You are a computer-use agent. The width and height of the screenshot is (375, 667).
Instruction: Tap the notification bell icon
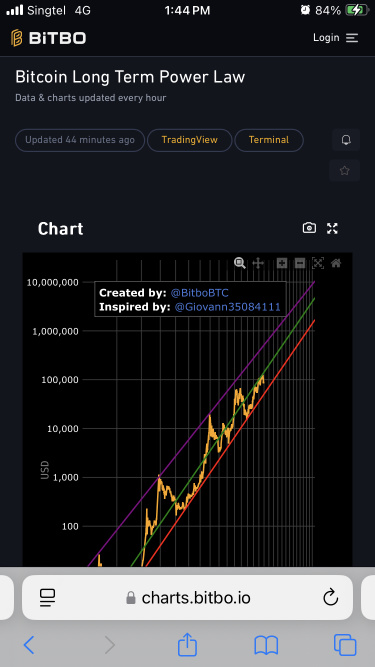[346, 140]
